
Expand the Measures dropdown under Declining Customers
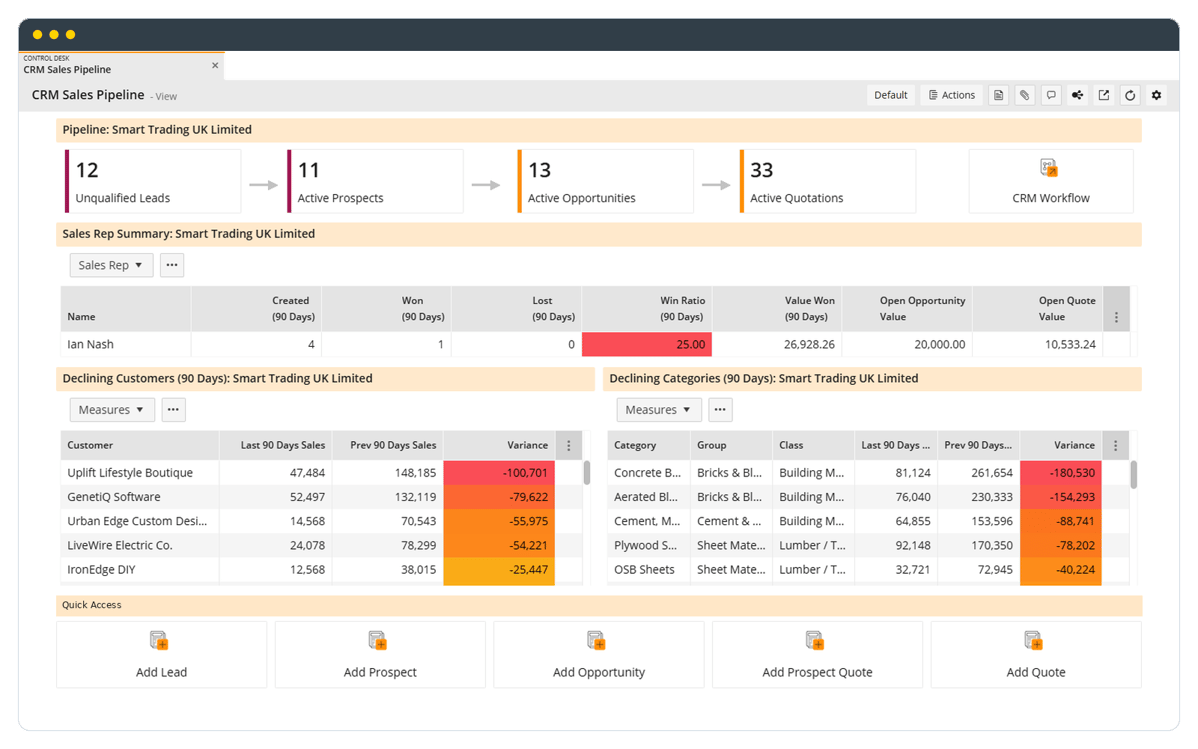(x=112, y=410)
